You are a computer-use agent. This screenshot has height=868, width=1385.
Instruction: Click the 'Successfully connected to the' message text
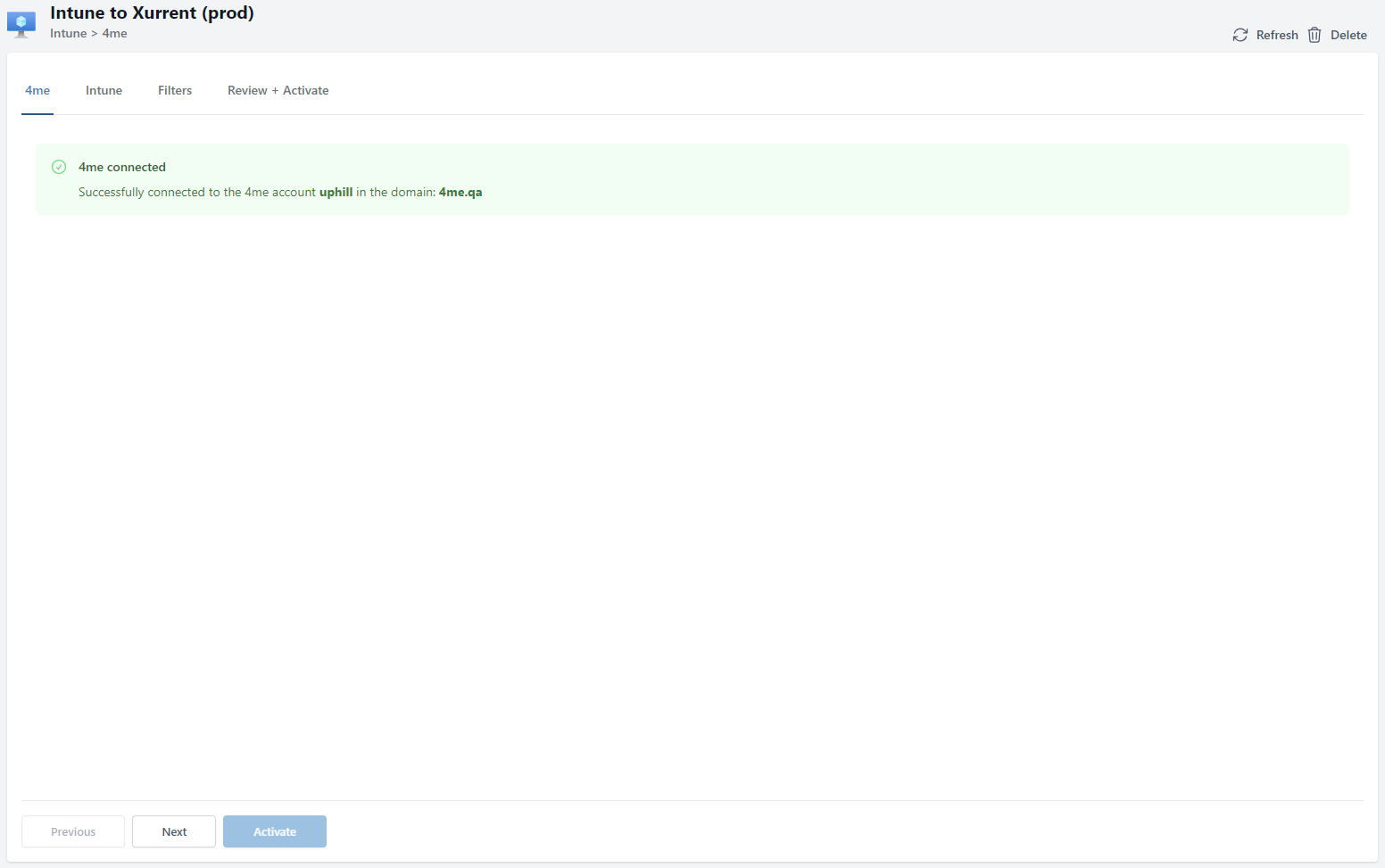tap(161, 192)
